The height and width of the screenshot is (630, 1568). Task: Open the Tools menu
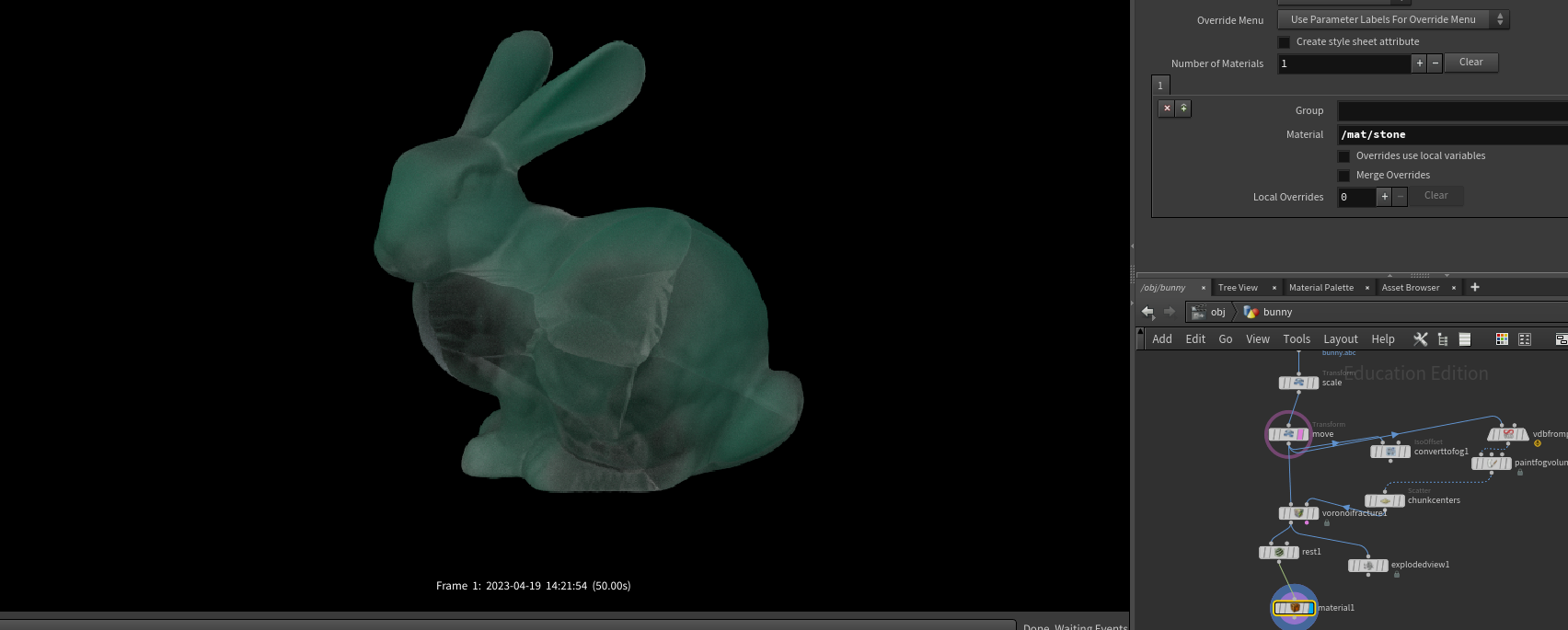[1297, 339]
